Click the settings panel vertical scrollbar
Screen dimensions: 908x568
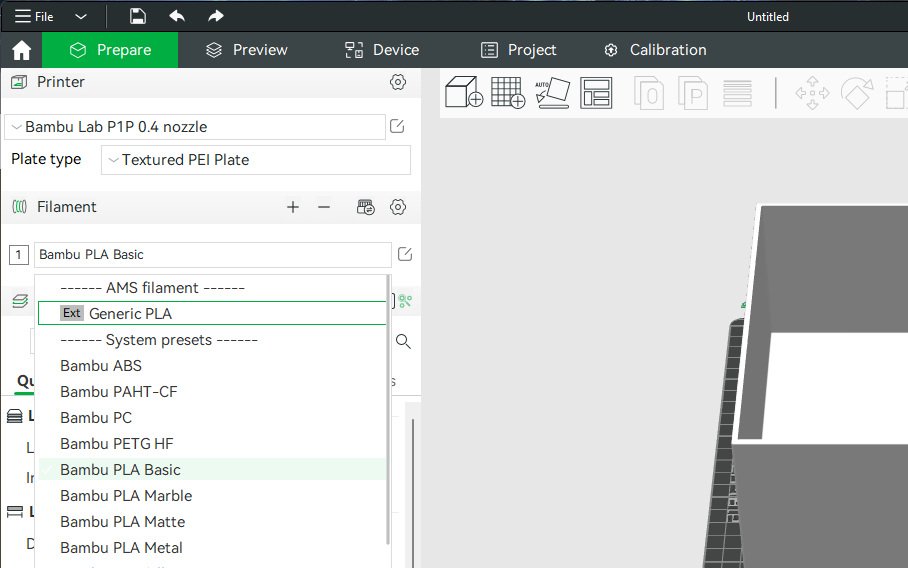pos(413,492)
